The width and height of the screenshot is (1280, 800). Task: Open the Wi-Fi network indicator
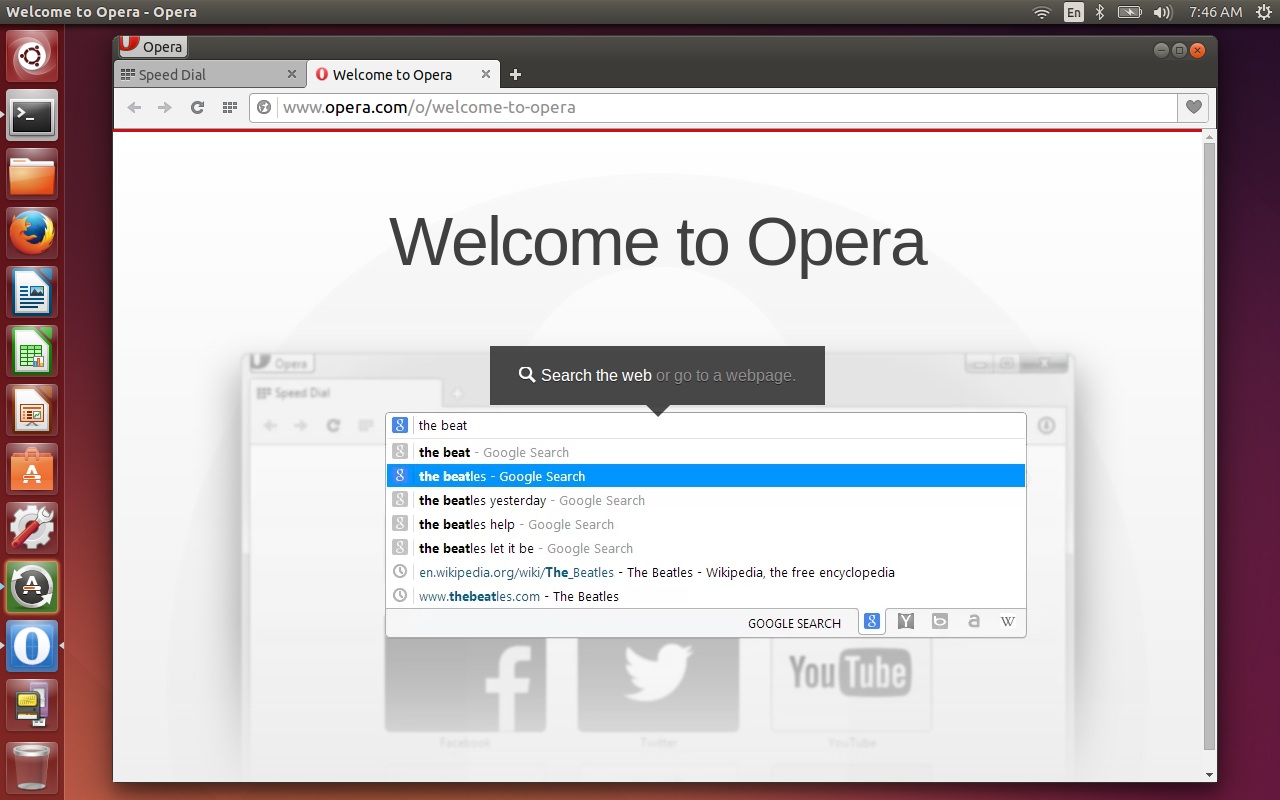1042,12
